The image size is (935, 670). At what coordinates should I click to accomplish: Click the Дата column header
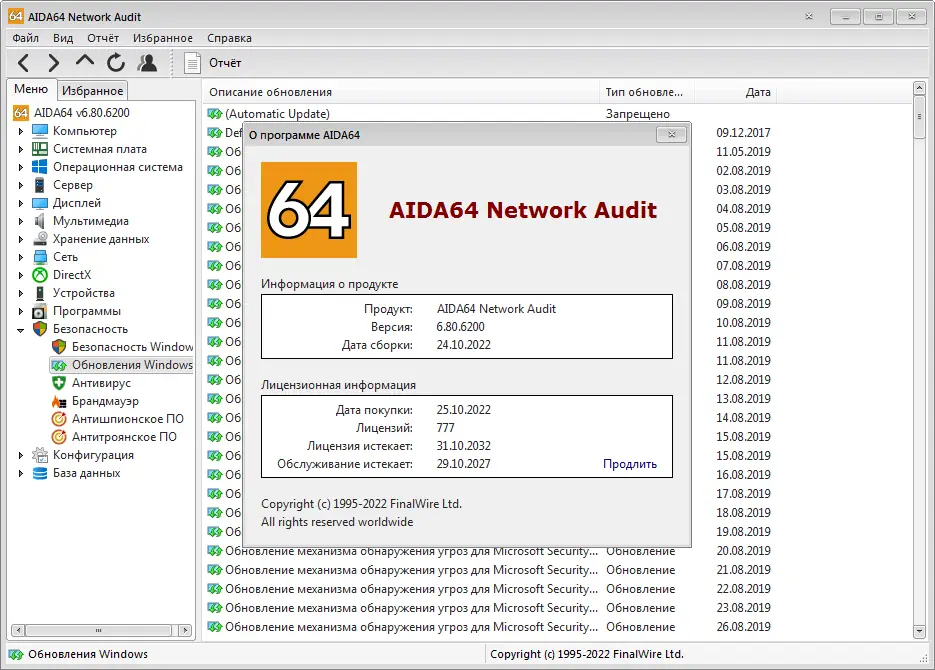pos(758,92)
